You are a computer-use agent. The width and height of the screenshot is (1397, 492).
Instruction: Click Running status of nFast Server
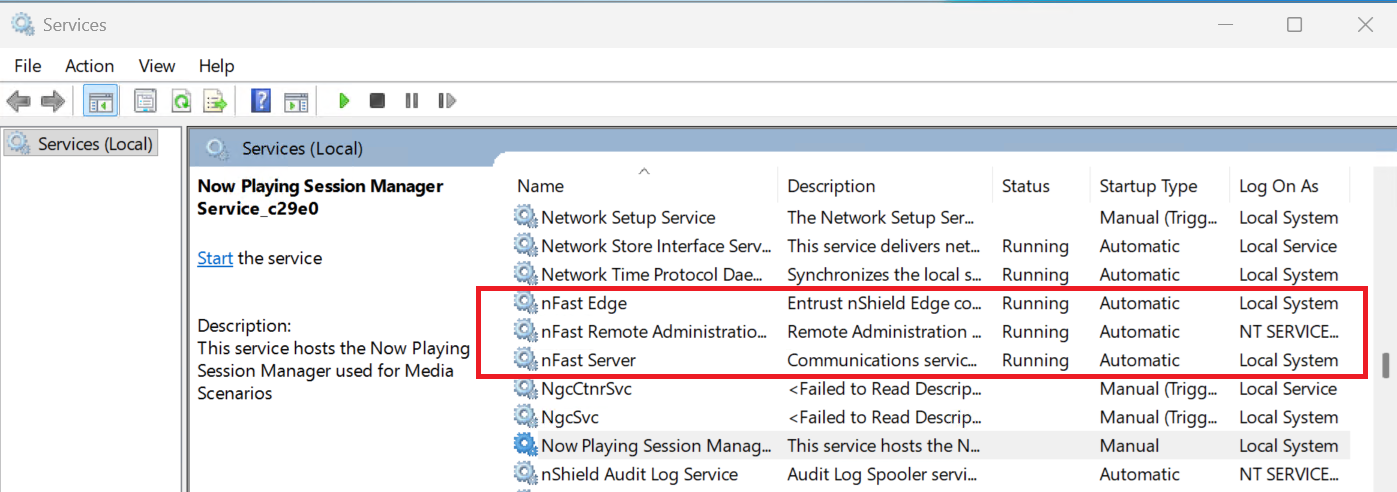(x=1035, y=360)
